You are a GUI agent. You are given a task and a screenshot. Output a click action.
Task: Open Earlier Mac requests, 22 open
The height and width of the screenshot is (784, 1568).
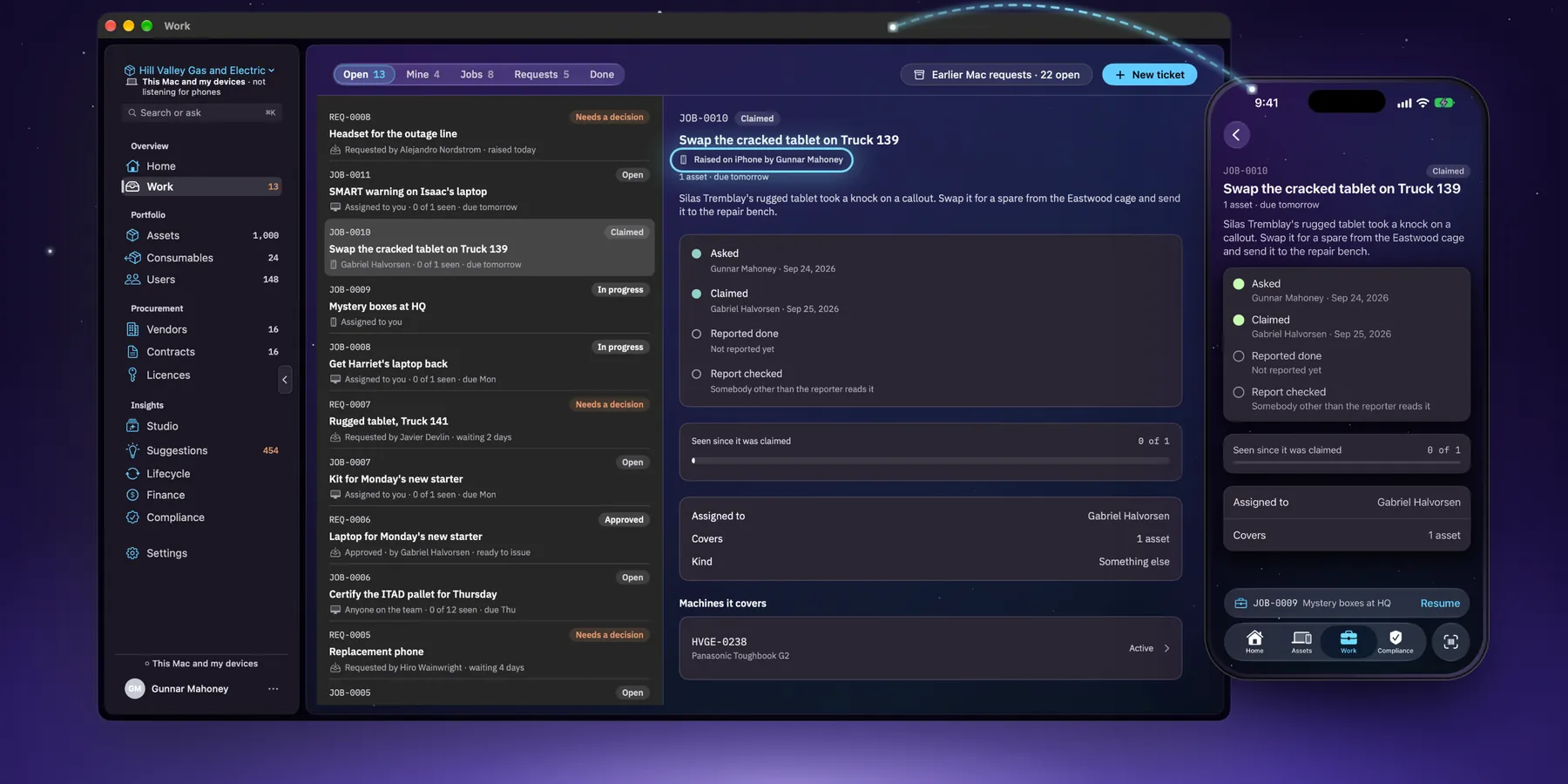997,75
